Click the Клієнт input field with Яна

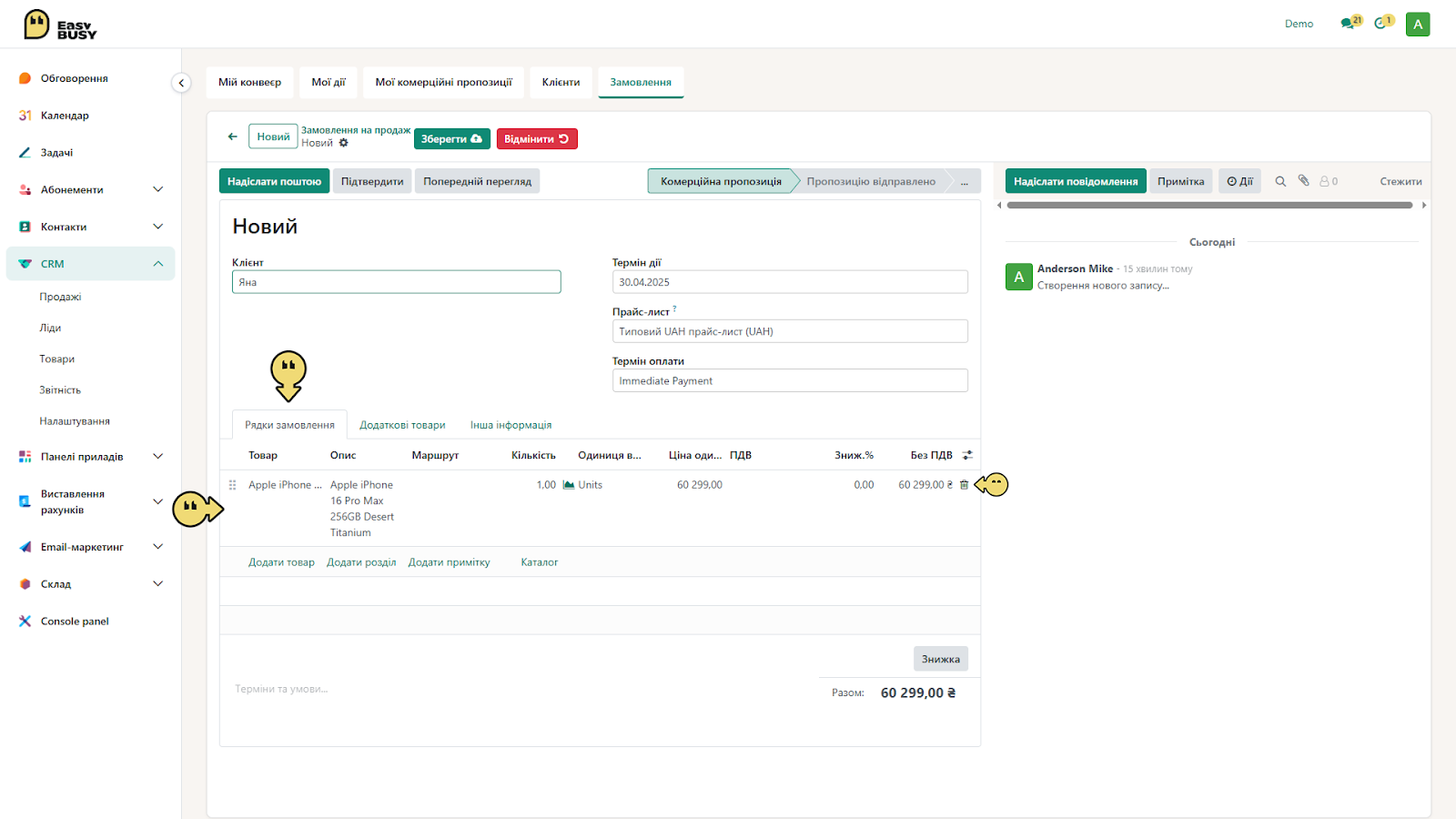tap(397, 282)
